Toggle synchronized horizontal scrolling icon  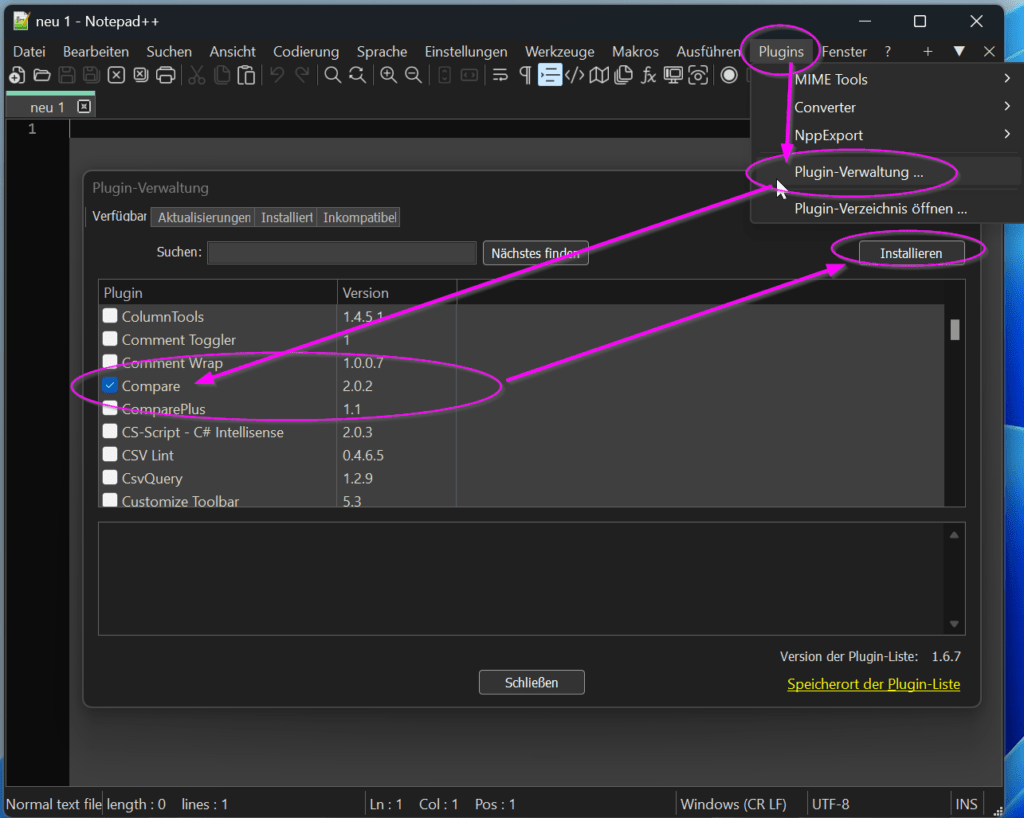tap(469, 75)
